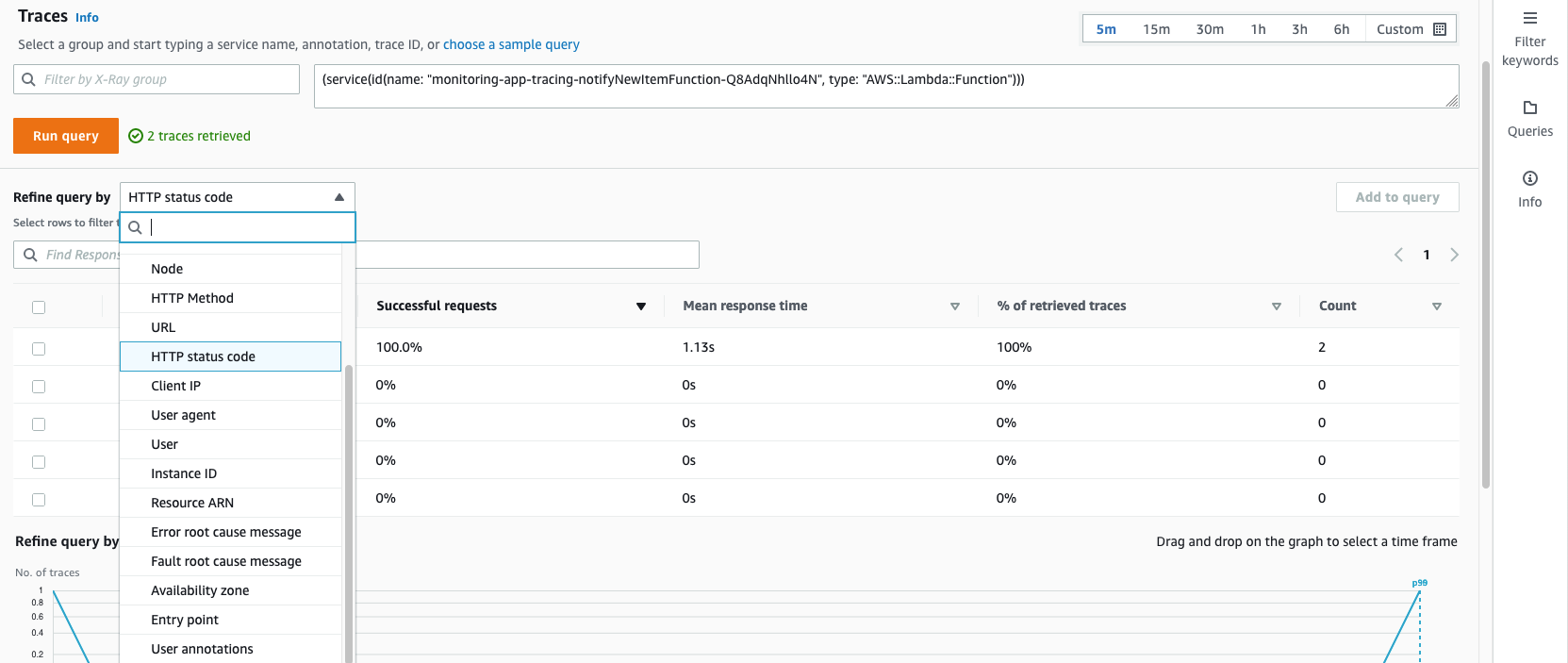Select Node from the refine dropdown
This screenshot has height=663, width=1568.
pyautogui.click(x=230, y=269)
